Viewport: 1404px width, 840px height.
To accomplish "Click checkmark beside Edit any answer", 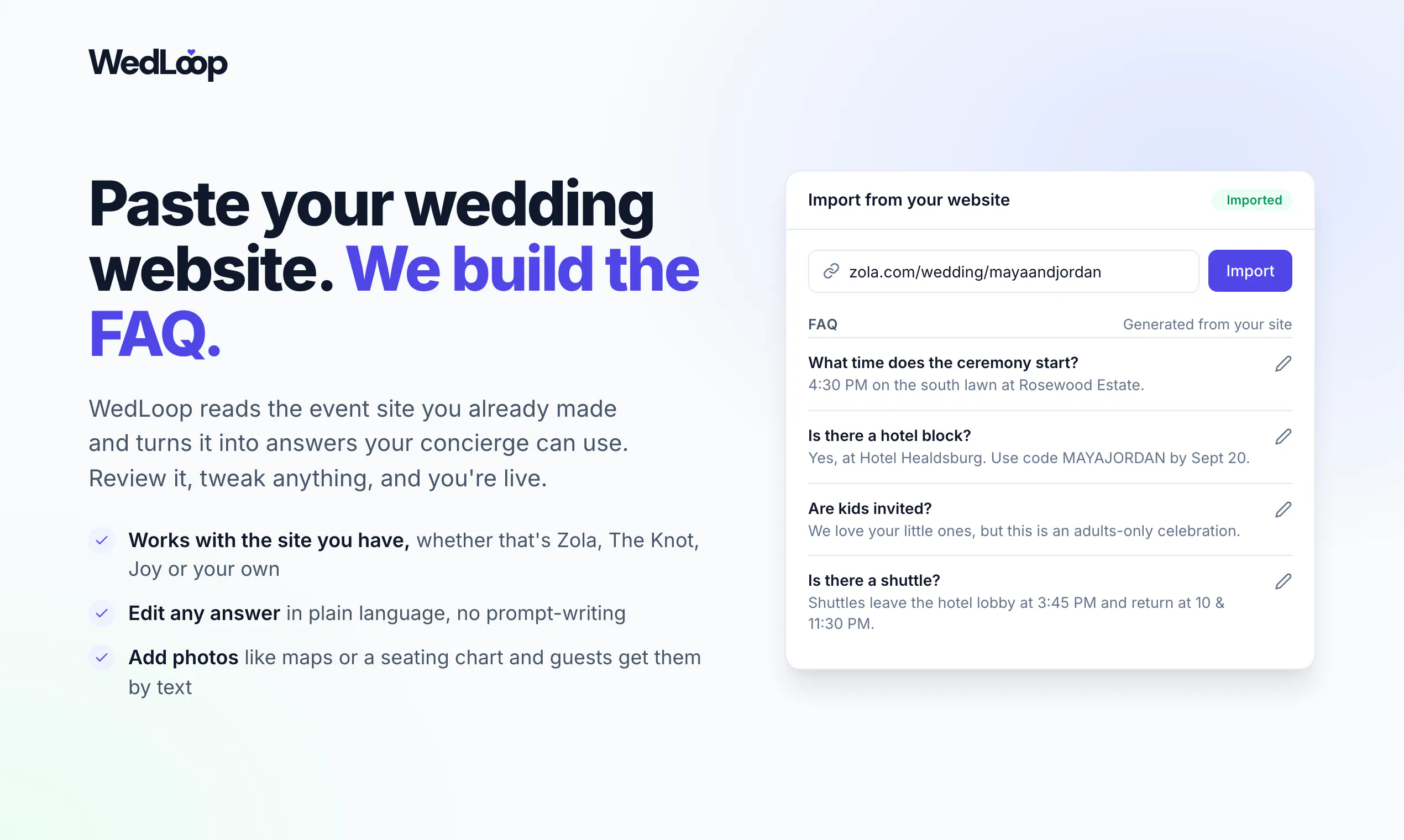I will tap(102, 613).
